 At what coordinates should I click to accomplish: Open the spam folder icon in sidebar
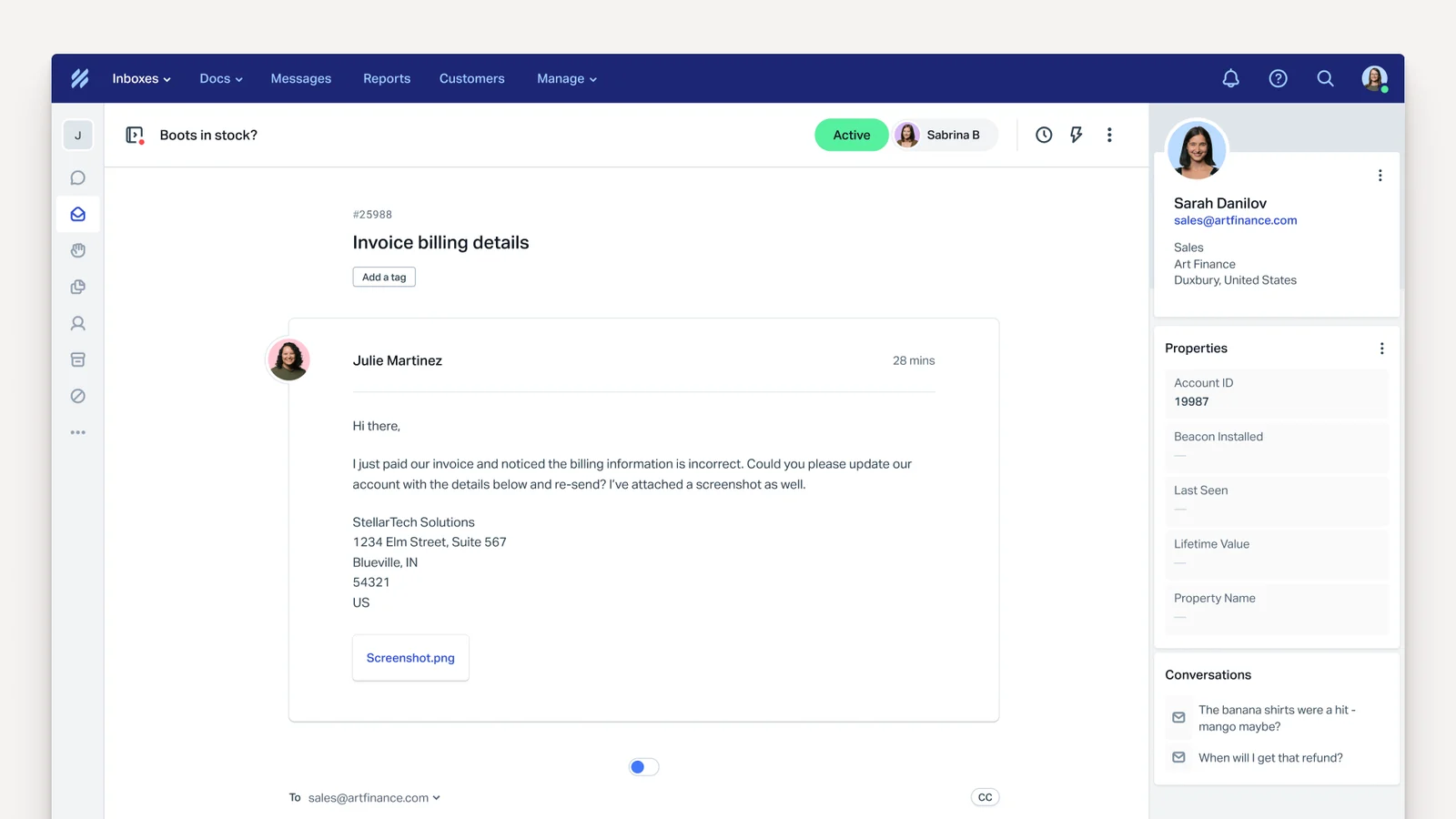pos(78,396)
